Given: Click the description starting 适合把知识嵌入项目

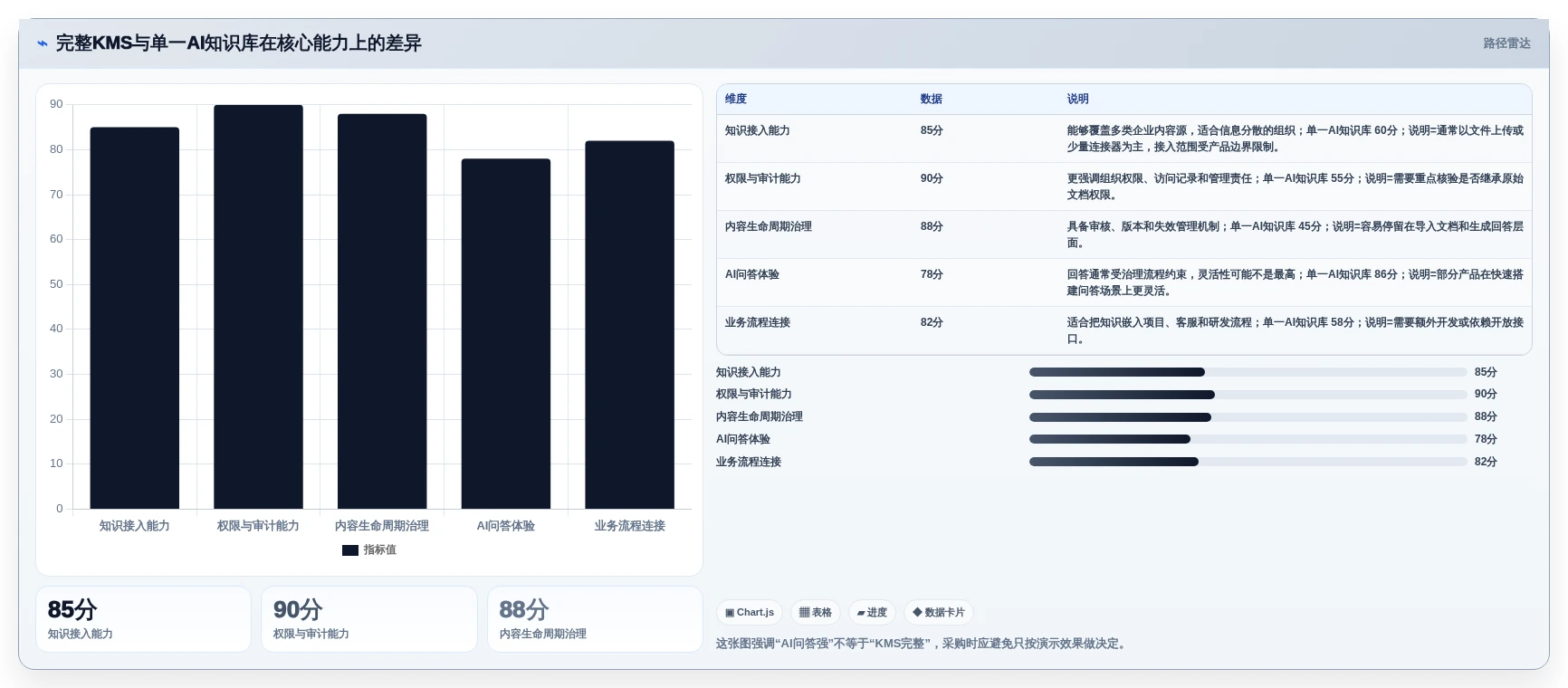Looking at the screenshot, I should (x=1295, y=330).
